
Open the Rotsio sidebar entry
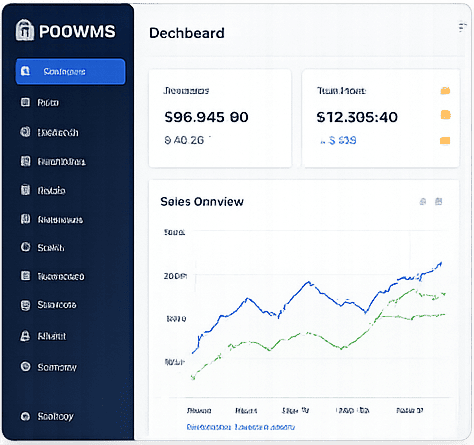point(43,190)
